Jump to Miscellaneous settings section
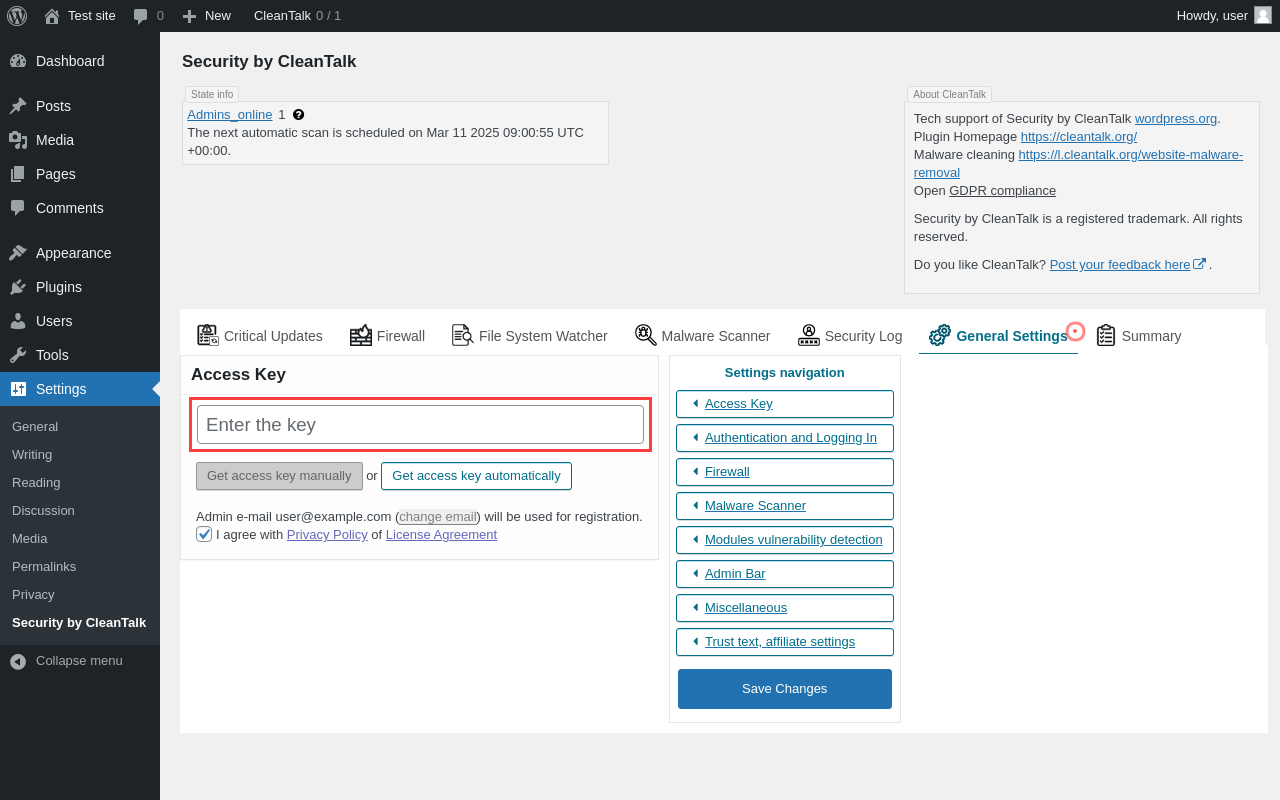The width and height of the screenshot is (1280, 800). (785, 608)
